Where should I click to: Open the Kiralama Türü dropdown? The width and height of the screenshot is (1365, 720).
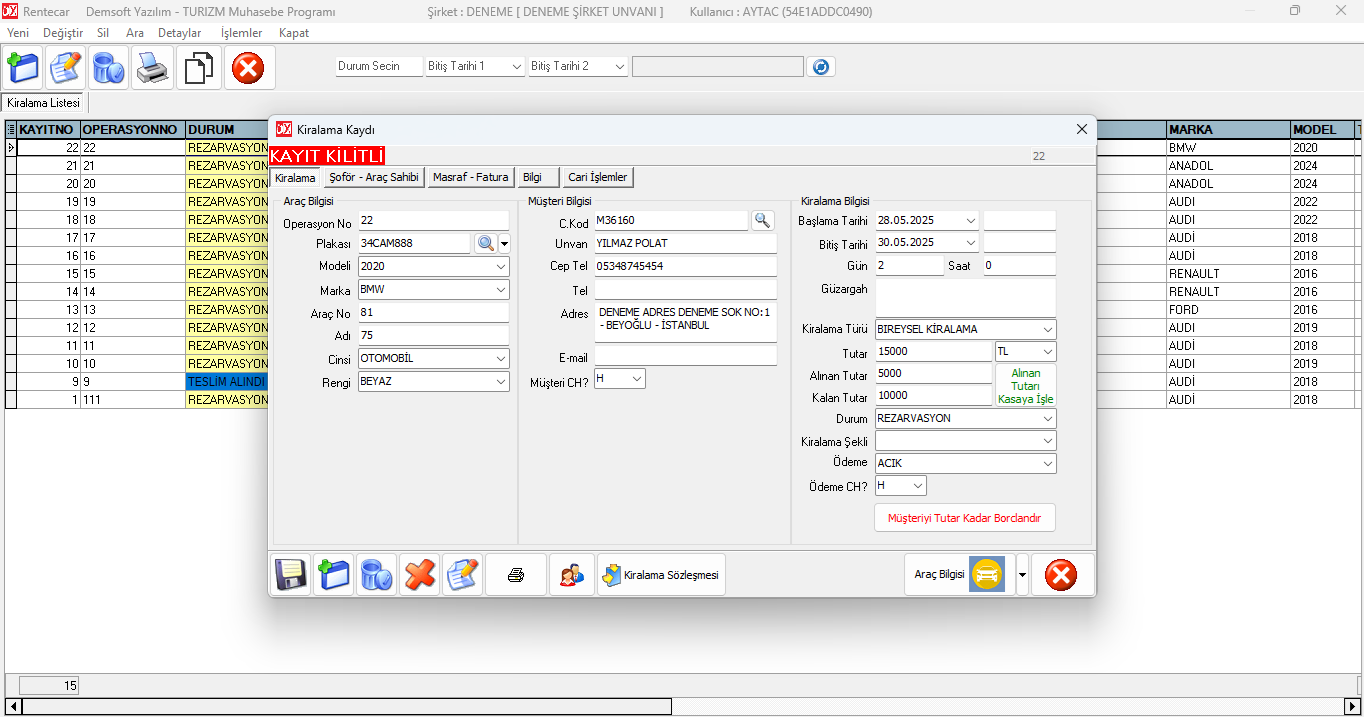click(1047, 330)
